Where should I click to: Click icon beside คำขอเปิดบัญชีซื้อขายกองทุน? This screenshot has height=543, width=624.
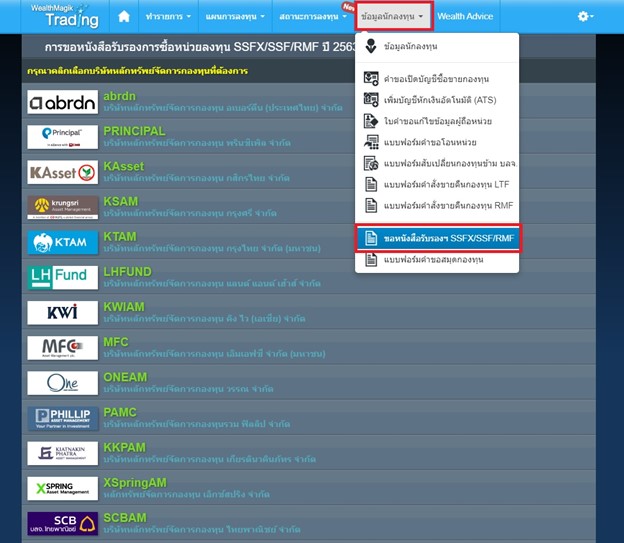point(371,78)
